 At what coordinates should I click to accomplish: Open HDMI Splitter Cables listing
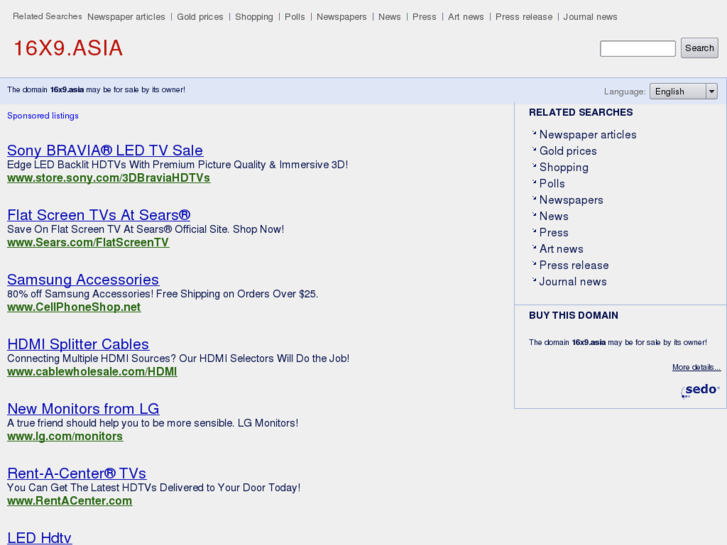point(78,344)
